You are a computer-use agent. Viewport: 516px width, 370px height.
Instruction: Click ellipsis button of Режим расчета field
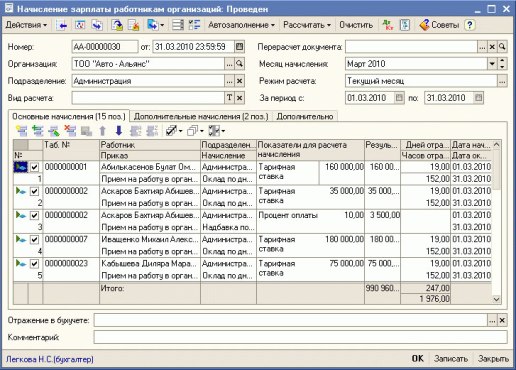pyautogui.click(x=502, y=81)
